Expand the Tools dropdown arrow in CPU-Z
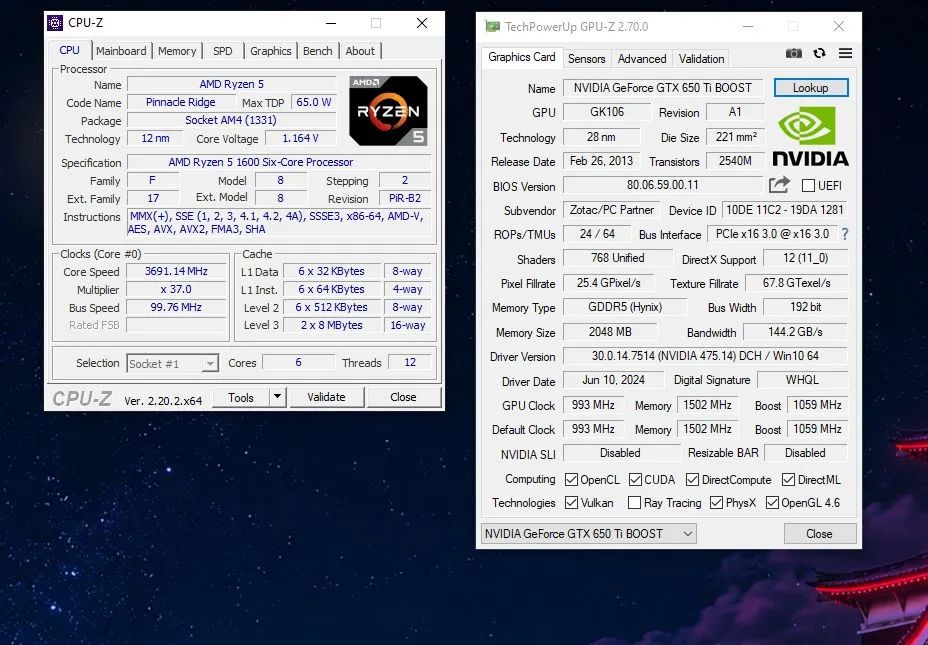The width and height of the screenshot is (928, 645). click(278, 397)
